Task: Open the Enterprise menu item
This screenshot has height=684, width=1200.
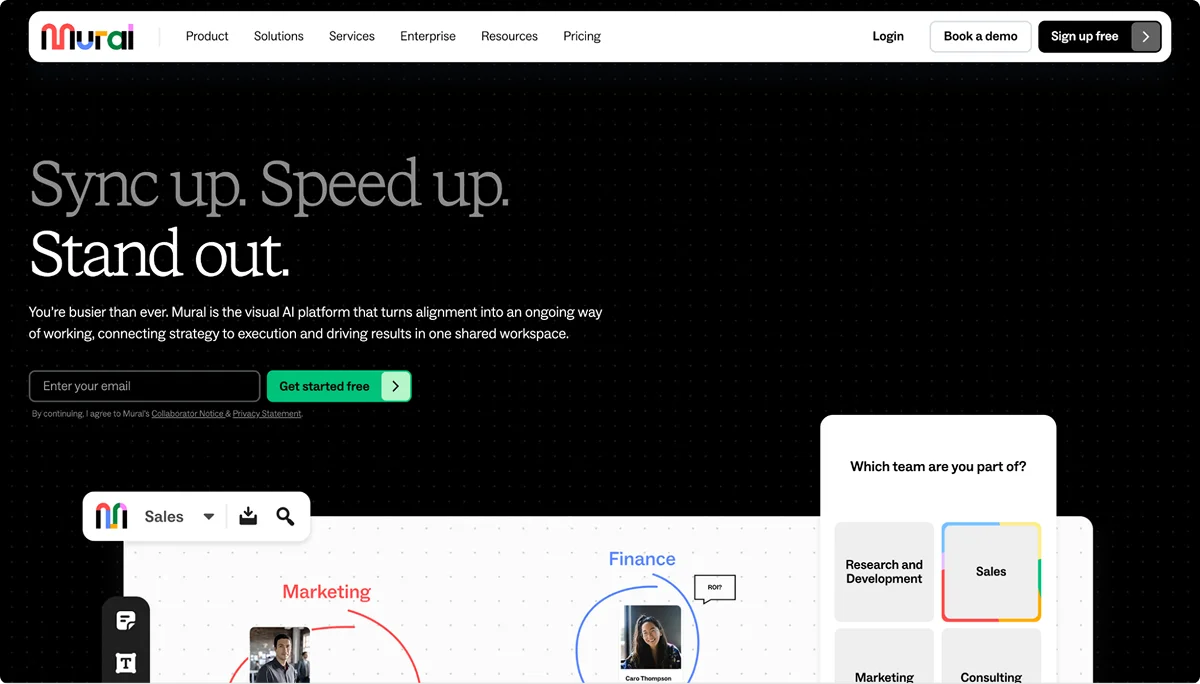Action: (428, 36)
